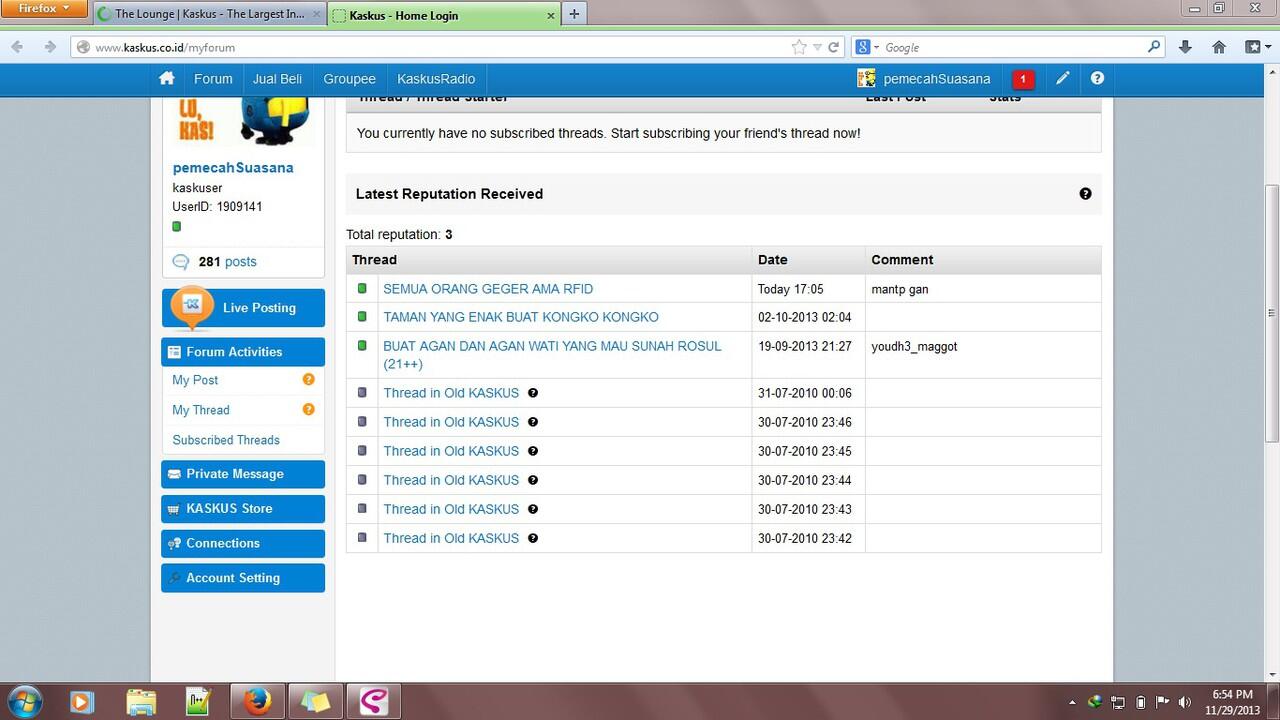
Task: Open the 281 posts link
Action: (x=227, y=262)
